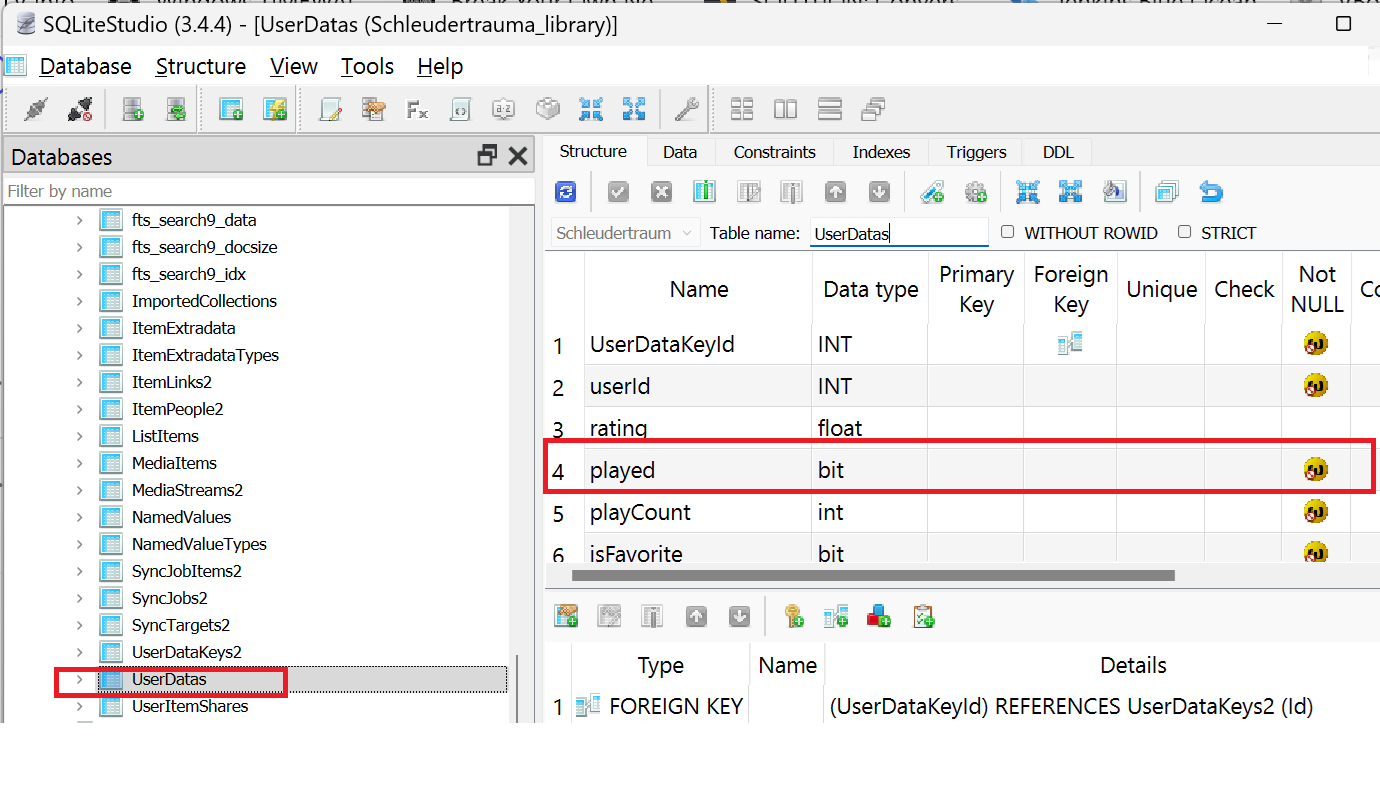Viewport: 1380px width, 808px height.
Task: Switch to the Constraints tab
Action: point(775,152)
